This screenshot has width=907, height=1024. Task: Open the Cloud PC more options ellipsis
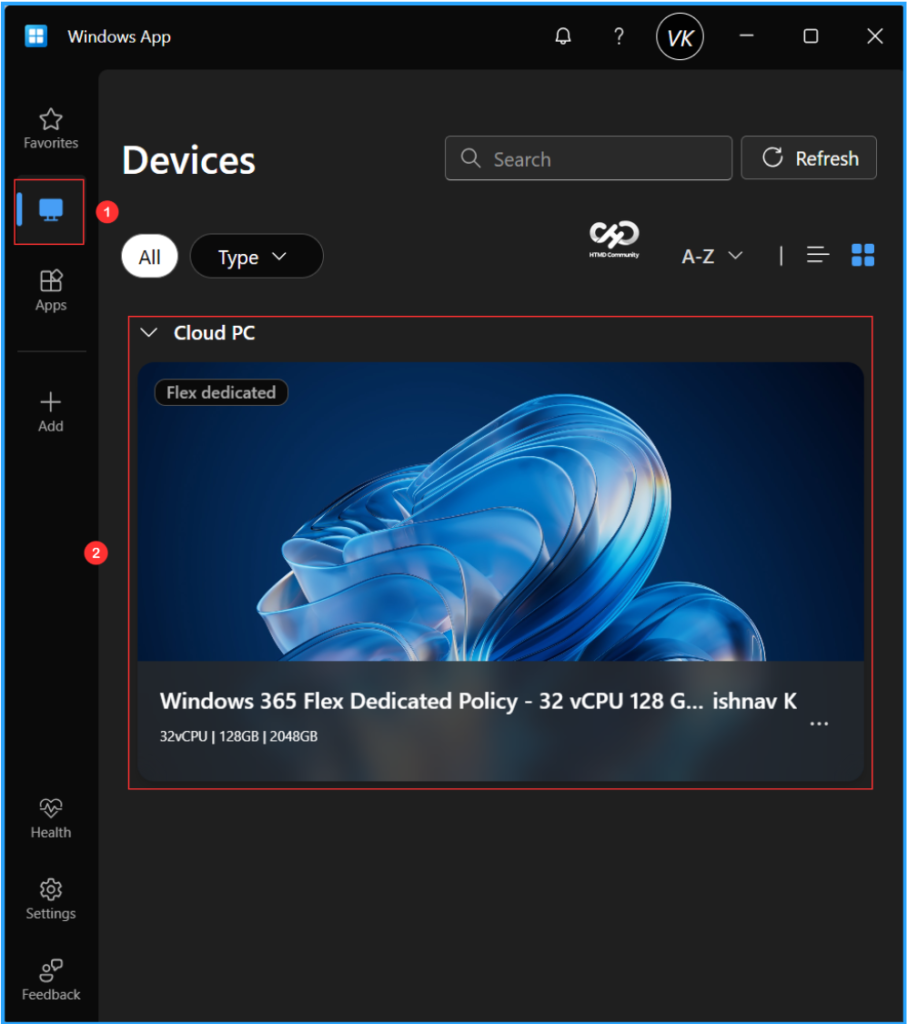[x=819, y=724]
